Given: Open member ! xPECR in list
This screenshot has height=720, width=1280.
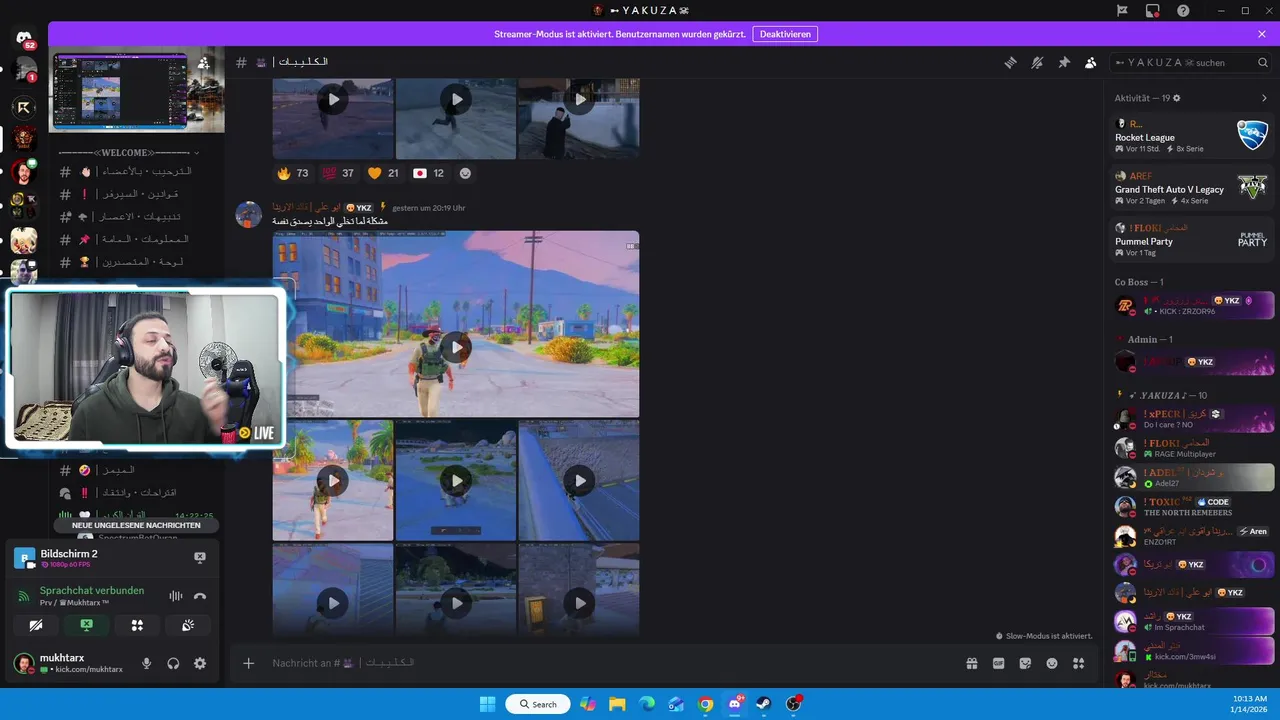Looking at the screenshot, I should coord(1192,419).
